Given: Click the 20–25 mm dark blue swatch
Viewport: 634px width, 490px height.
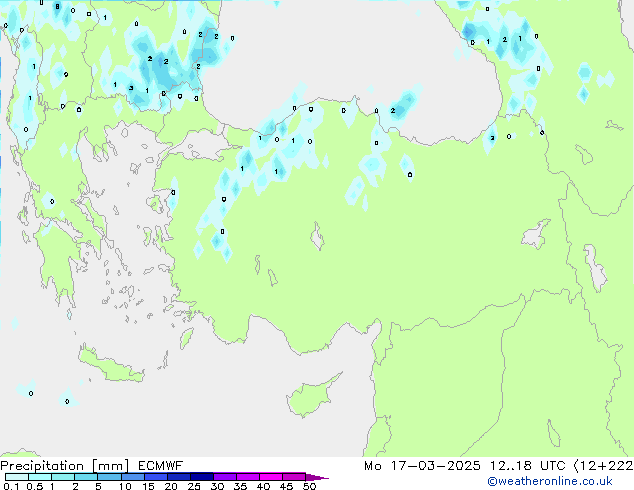Looking at the screenshot, I should click(178, 477).
